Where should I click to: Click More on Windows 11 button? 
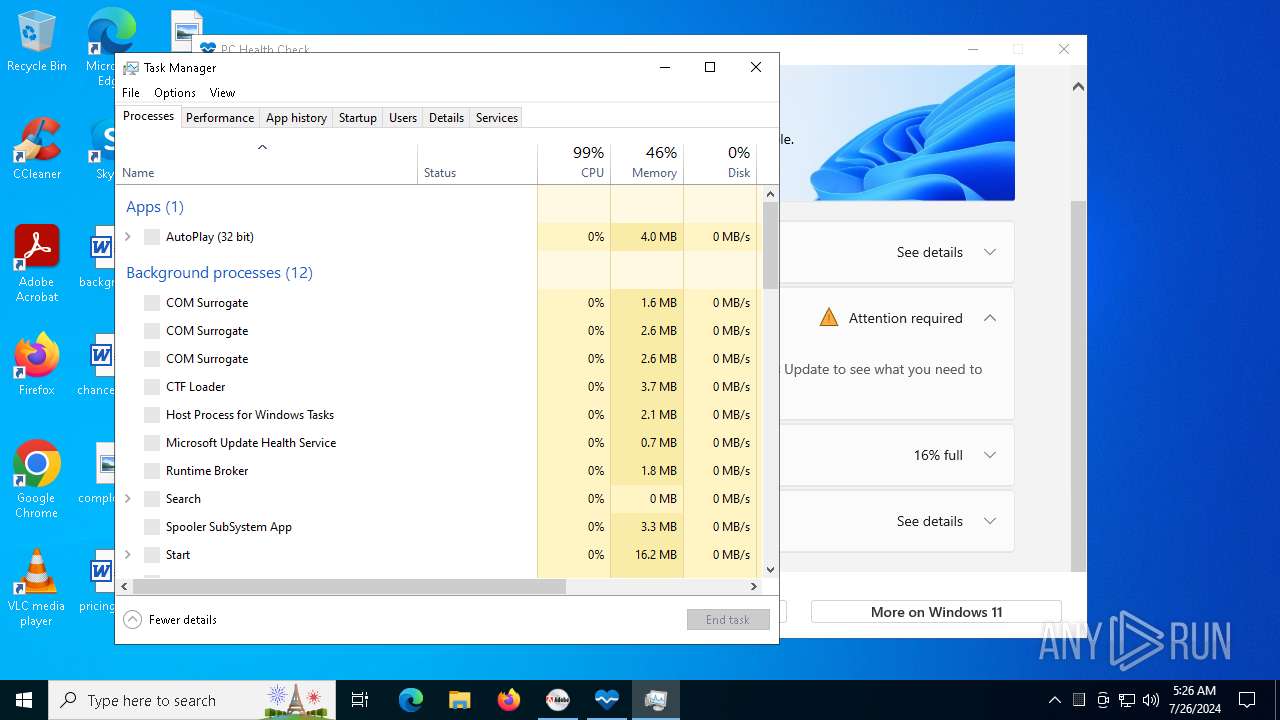pos(936,612)
